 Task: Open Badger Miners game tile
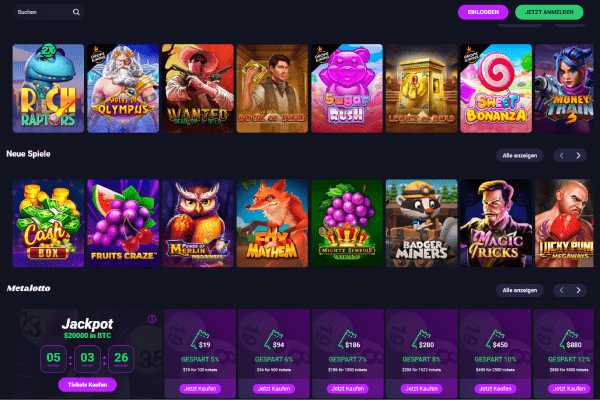click(421, 223)
